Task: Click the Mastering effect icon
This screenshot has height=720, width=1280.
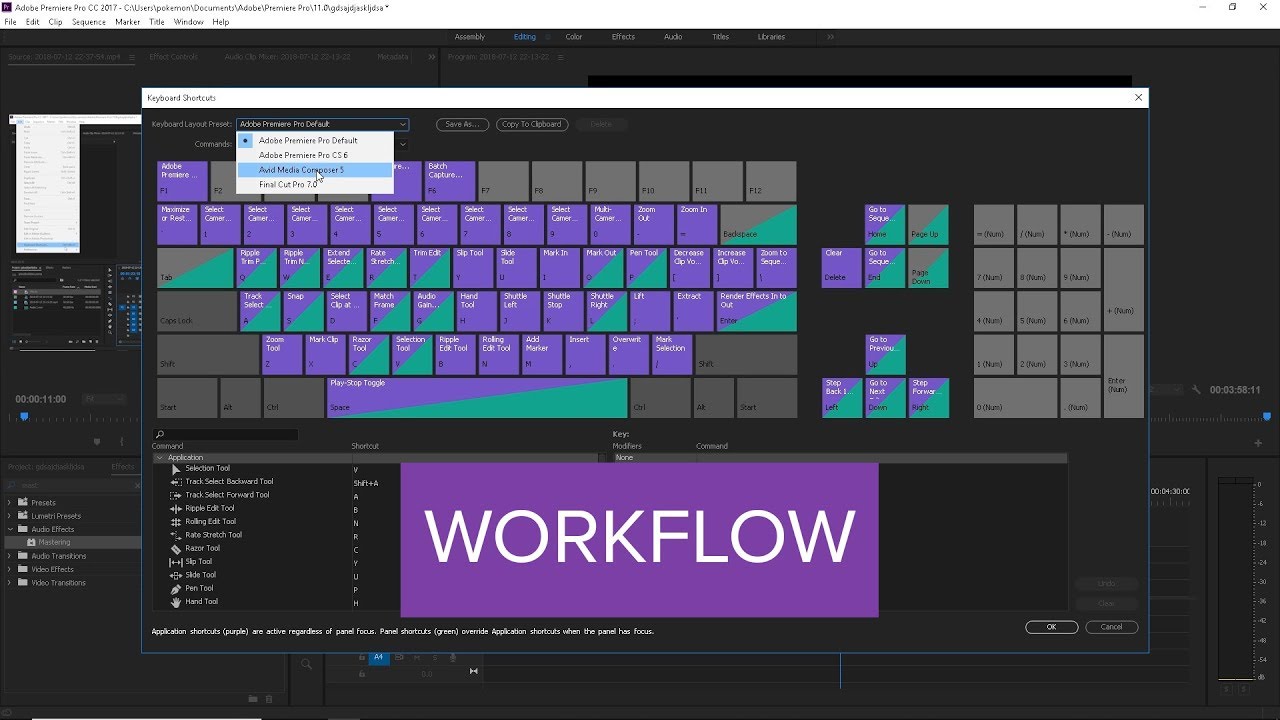Action: (x=31, y=542)
